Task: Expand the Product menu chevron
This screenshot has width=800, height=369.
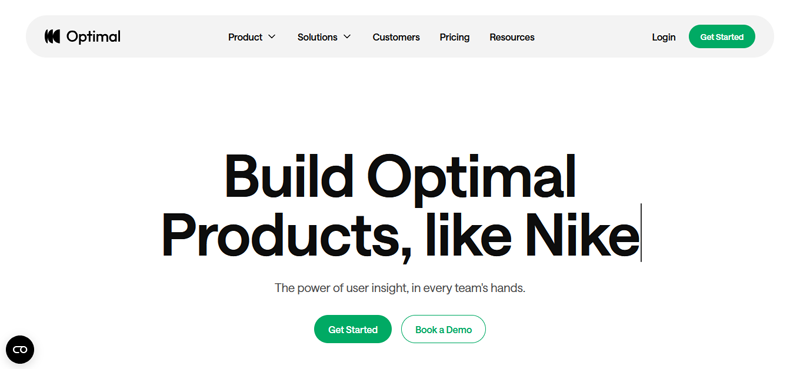Action: point(272,37)
